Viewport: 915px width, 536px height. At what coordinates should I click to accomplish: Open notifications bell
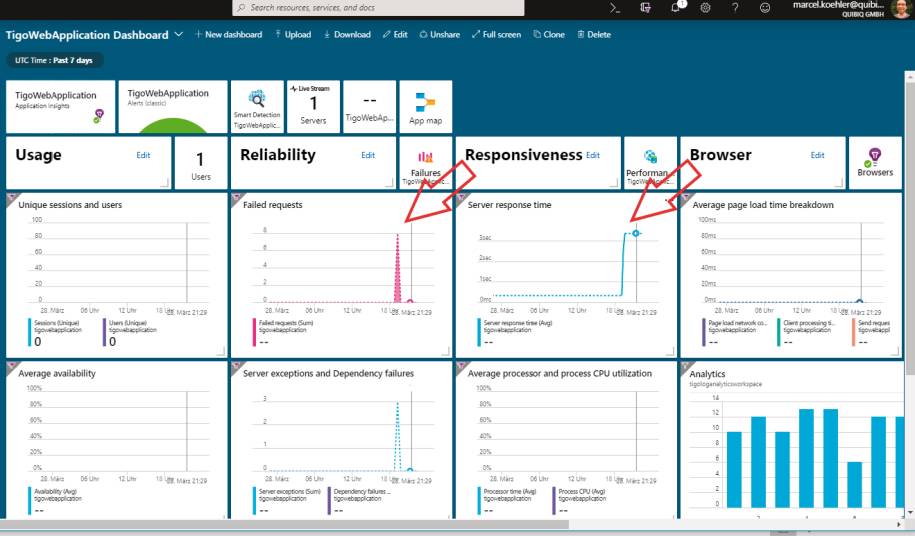[676, 7]
